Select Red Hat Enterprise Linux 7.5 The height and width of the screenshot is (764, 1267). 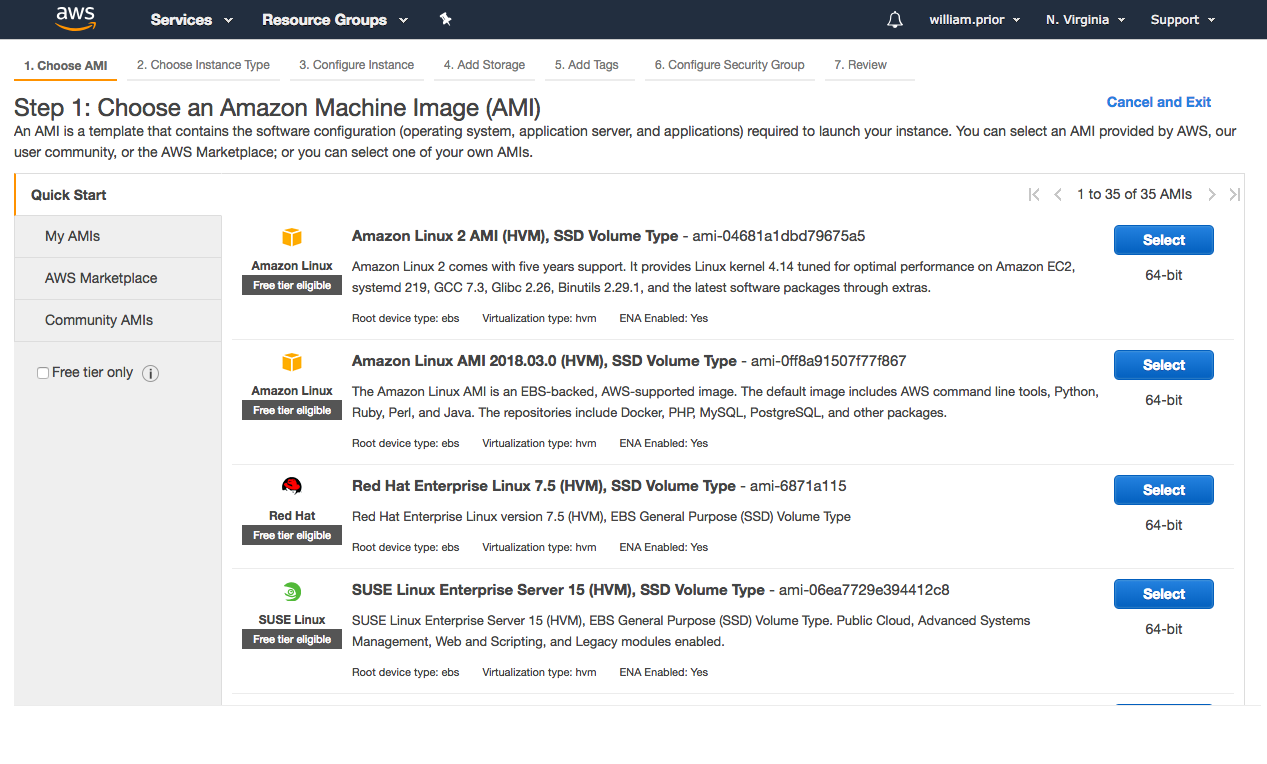pos(1164,490)
